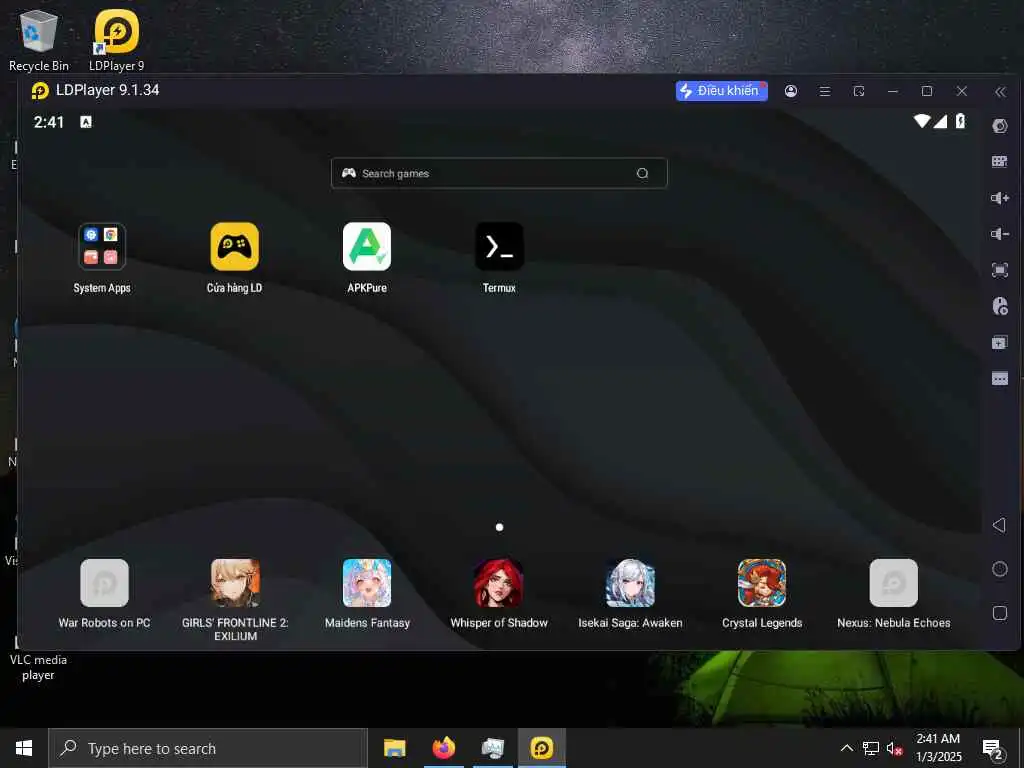Click the Điều khiển button
This screenshot has width=1024, height=768.
click(x=722, y=91)
